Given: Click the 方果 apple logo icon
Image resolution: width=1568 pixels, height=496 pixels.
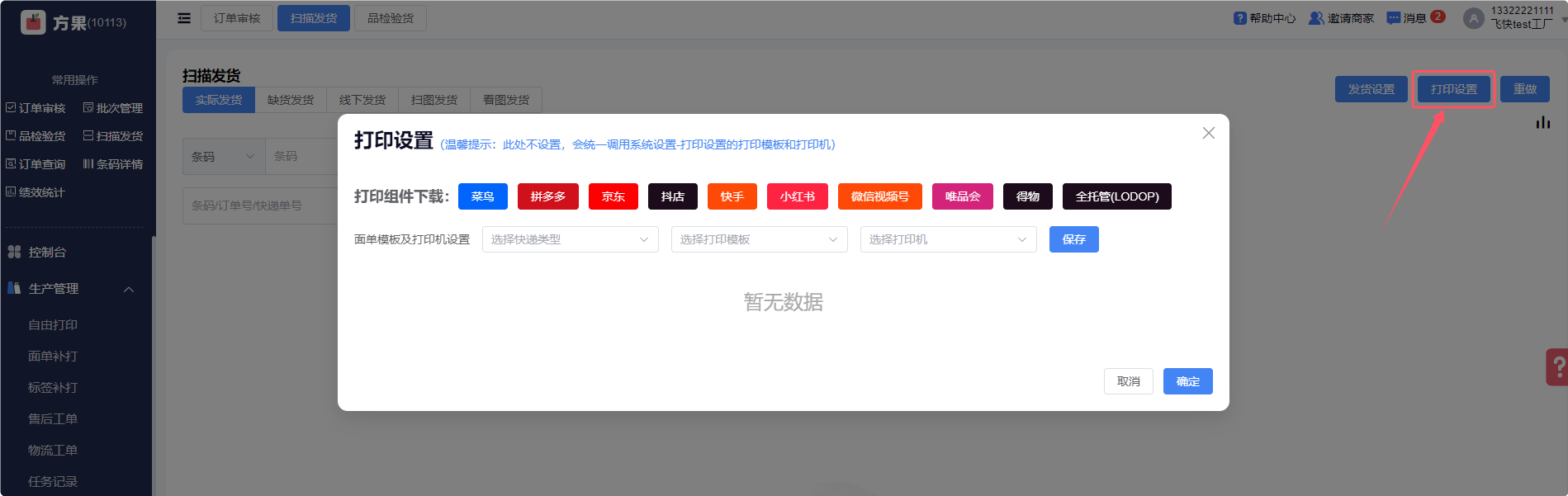Looking at the screenshot, I should point(33,22).
